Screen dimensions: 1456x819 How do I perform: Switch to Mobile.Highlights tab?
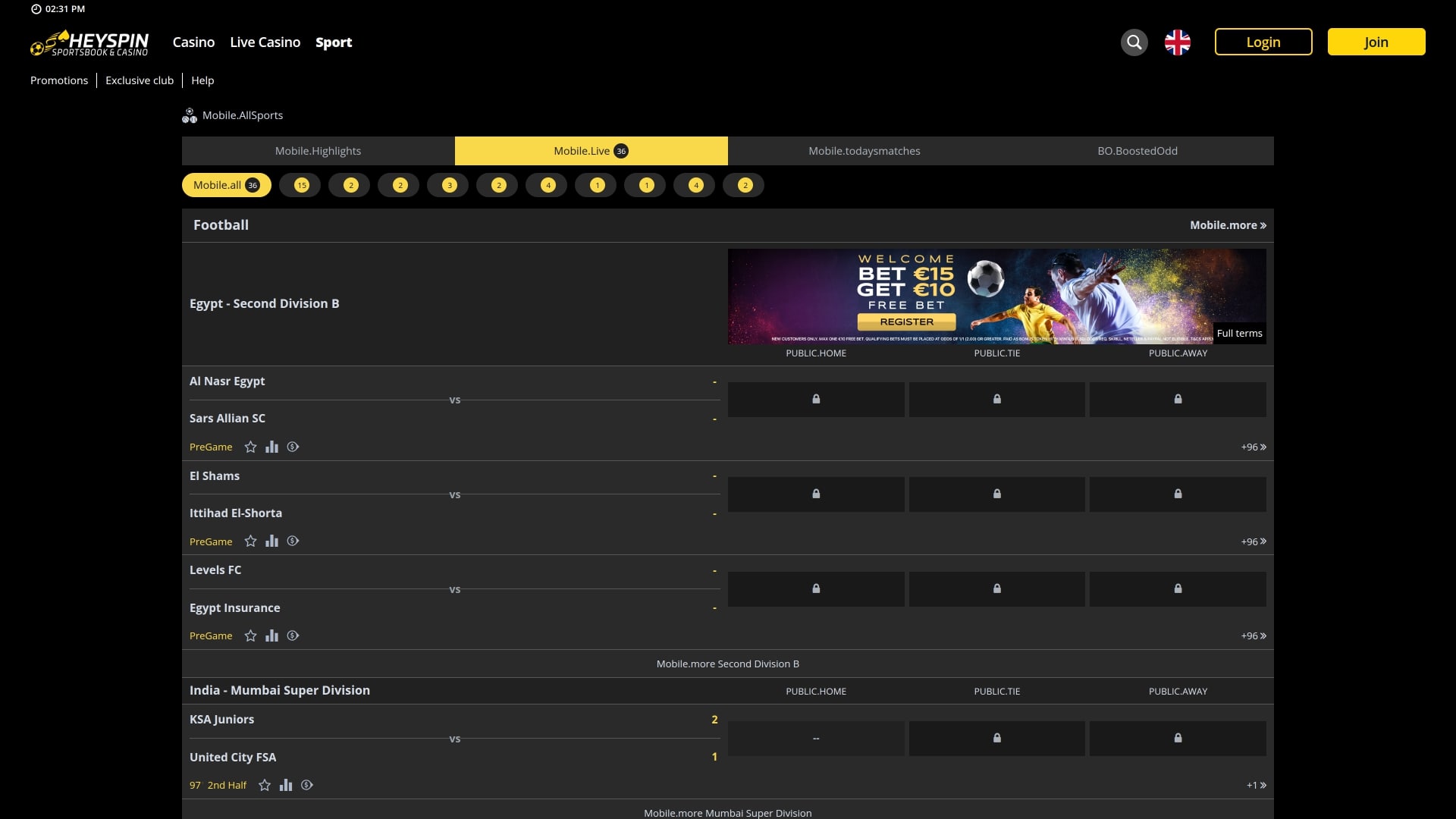click(318, 151)
